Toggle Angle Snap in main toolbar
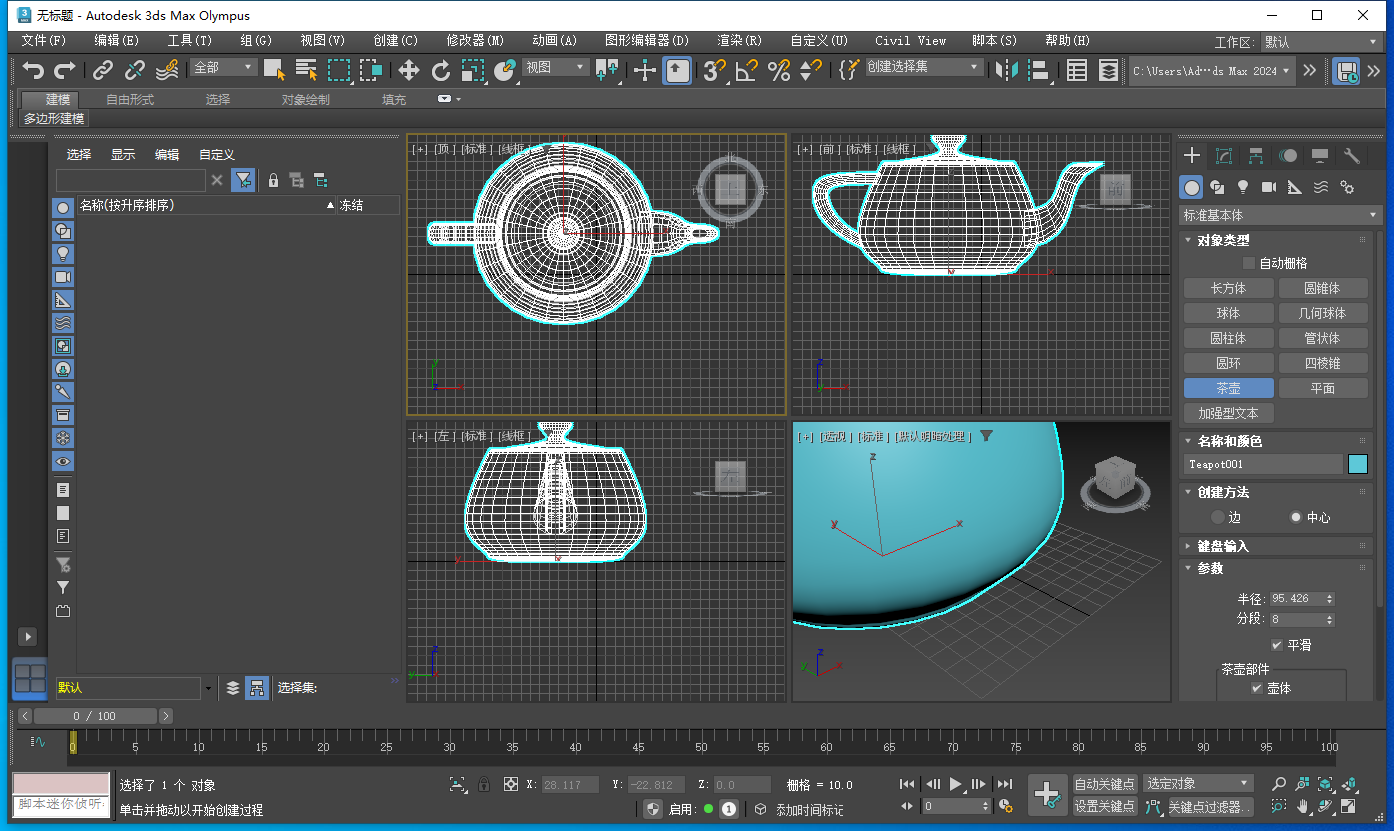1394x831 pixels. [x=746, y=70]
